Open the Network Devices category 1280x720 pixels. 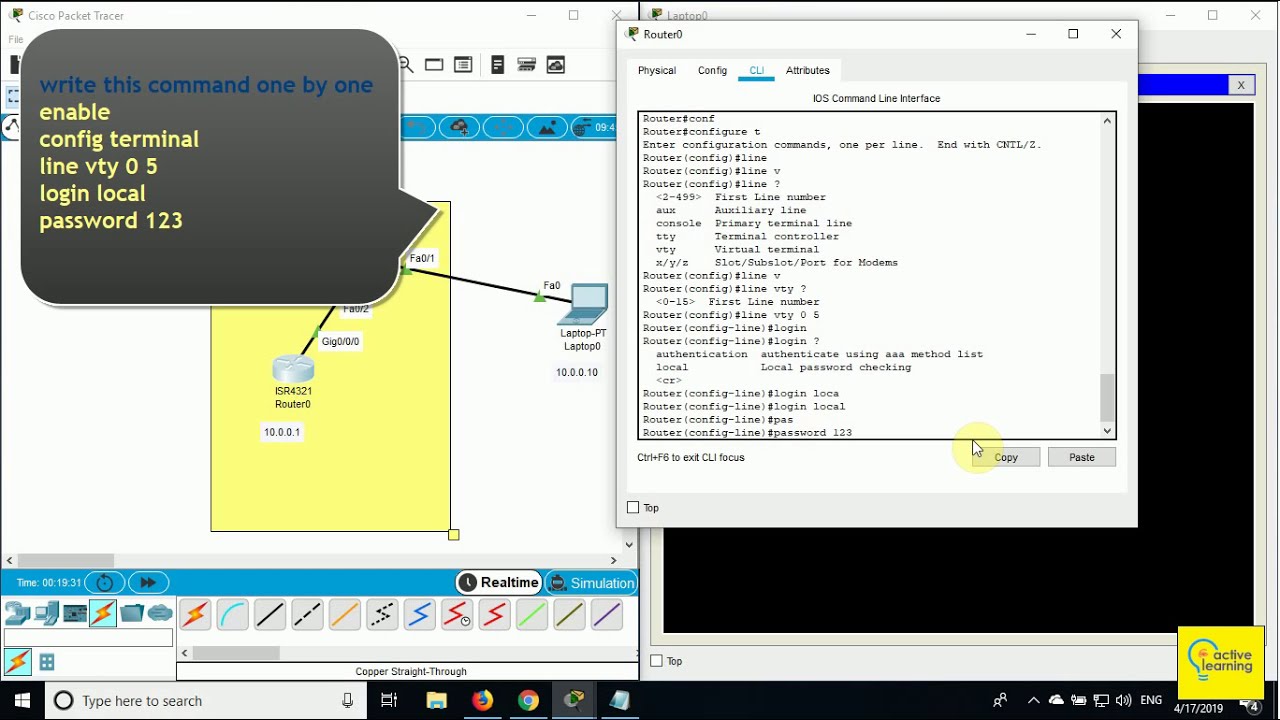[17, 613]
